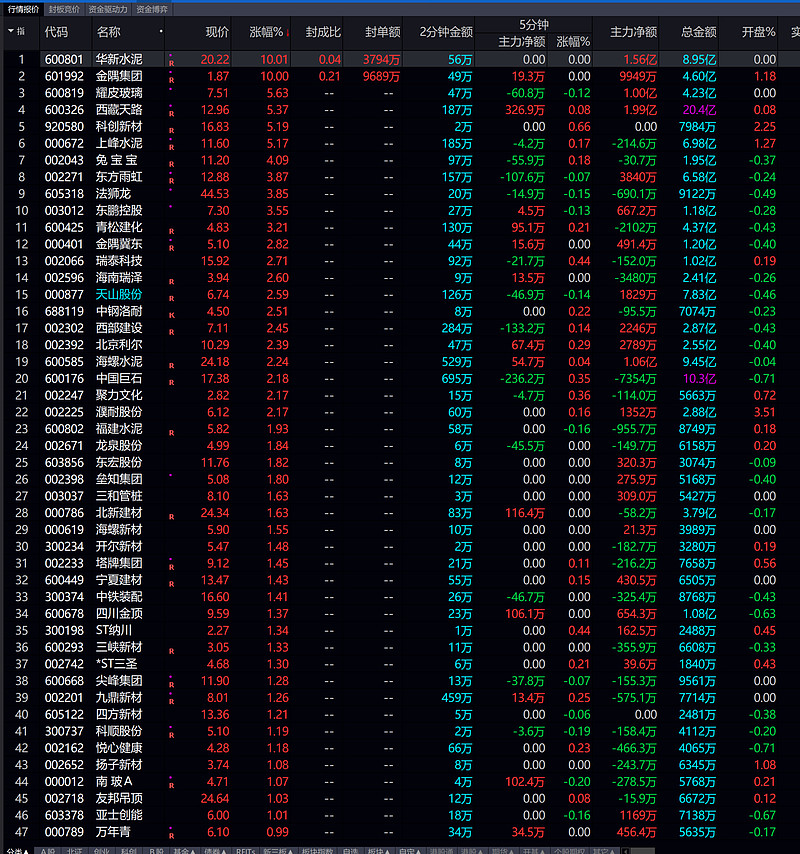Sort by 封成比 column header
This screenshot has width=800, height=854.
[323, 32]
